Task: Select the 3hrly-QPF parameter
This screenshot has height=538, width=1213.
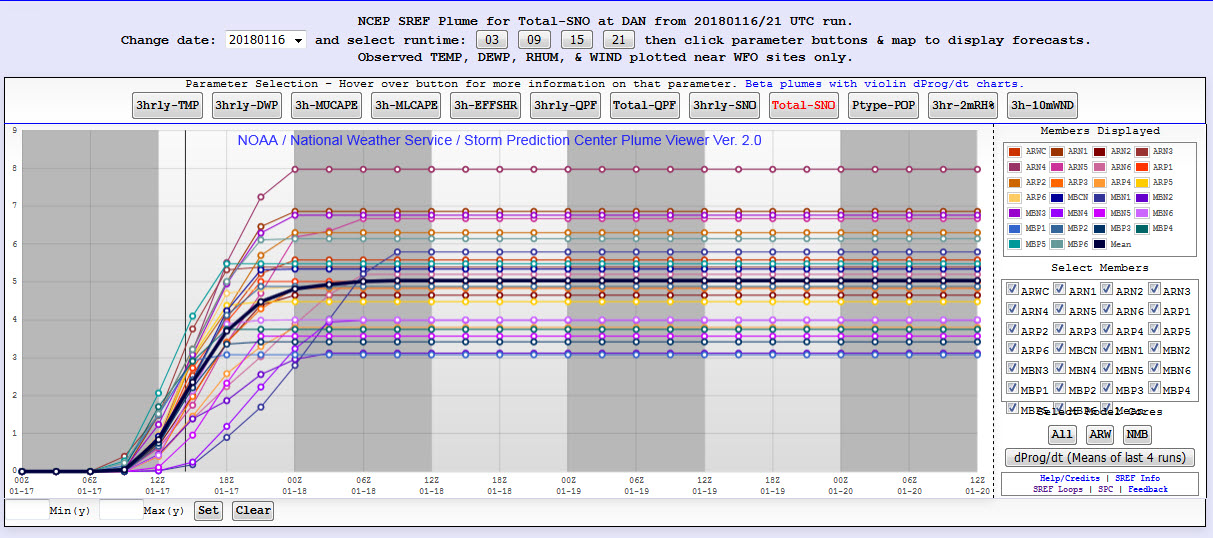Action: pos(565,105)
